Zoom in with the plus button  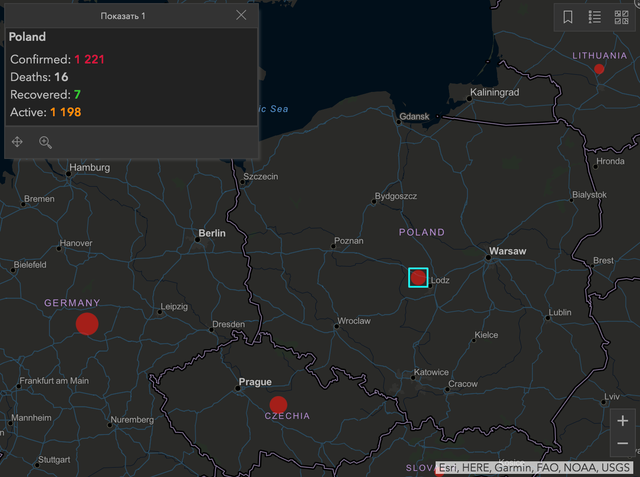623,421
